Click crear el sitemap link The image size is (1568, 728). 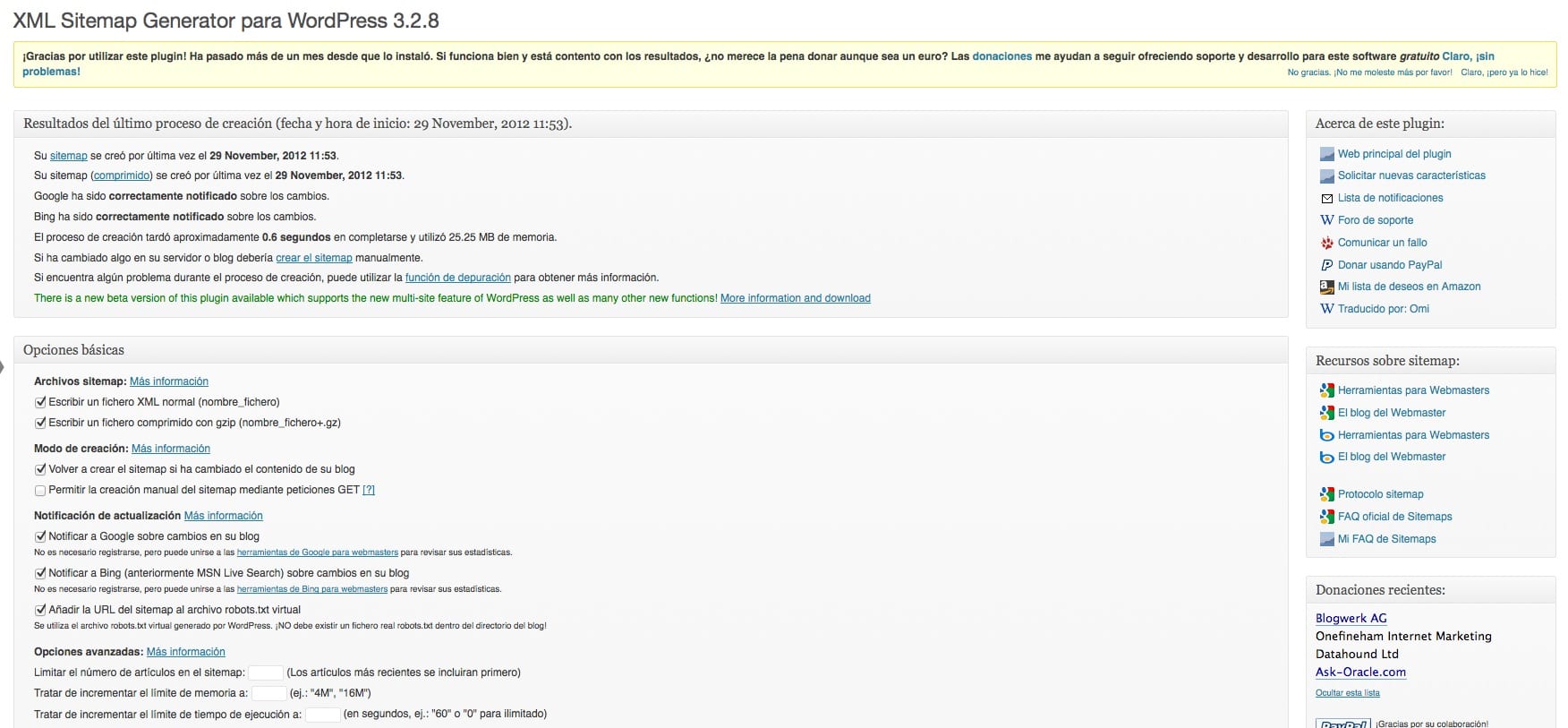[313, 258]
